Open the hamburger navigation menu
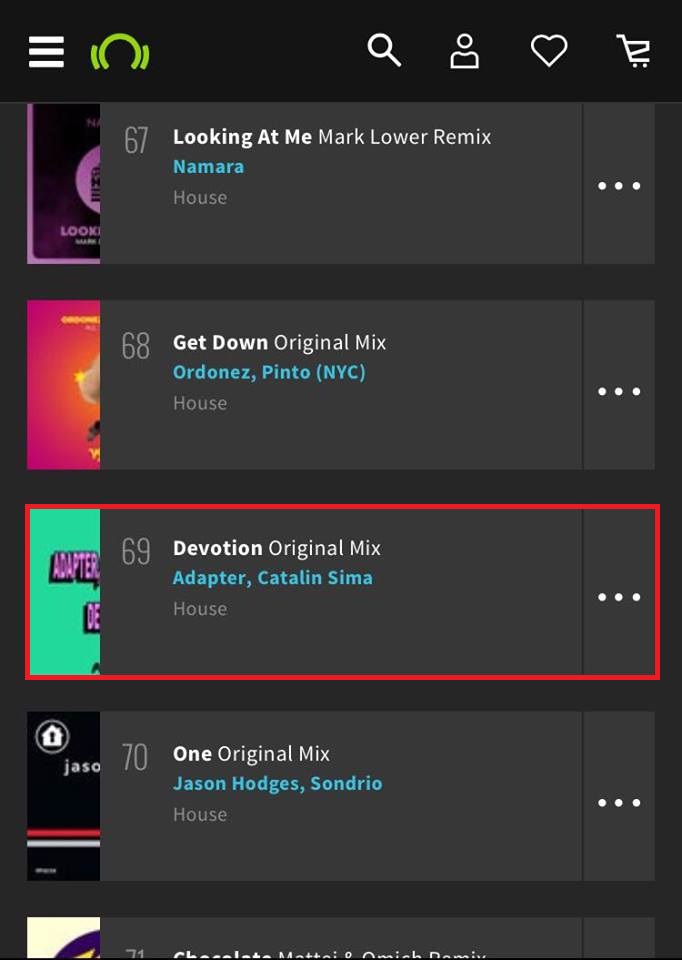Screen dimensions: 682x960 point(46,52)
